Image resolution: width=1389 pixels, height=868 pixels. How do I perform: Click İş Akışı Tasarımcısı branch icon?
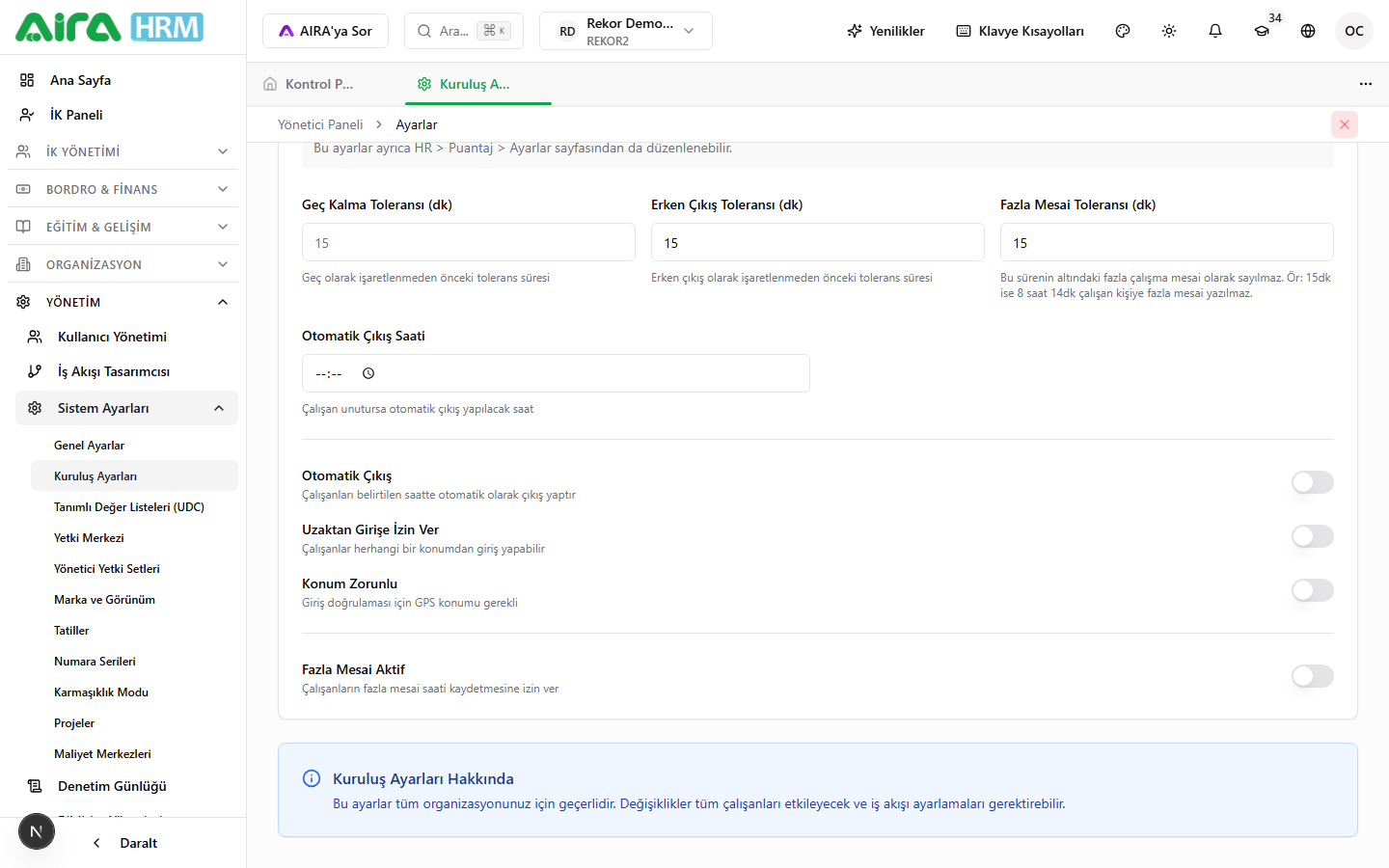click(35, 371)
